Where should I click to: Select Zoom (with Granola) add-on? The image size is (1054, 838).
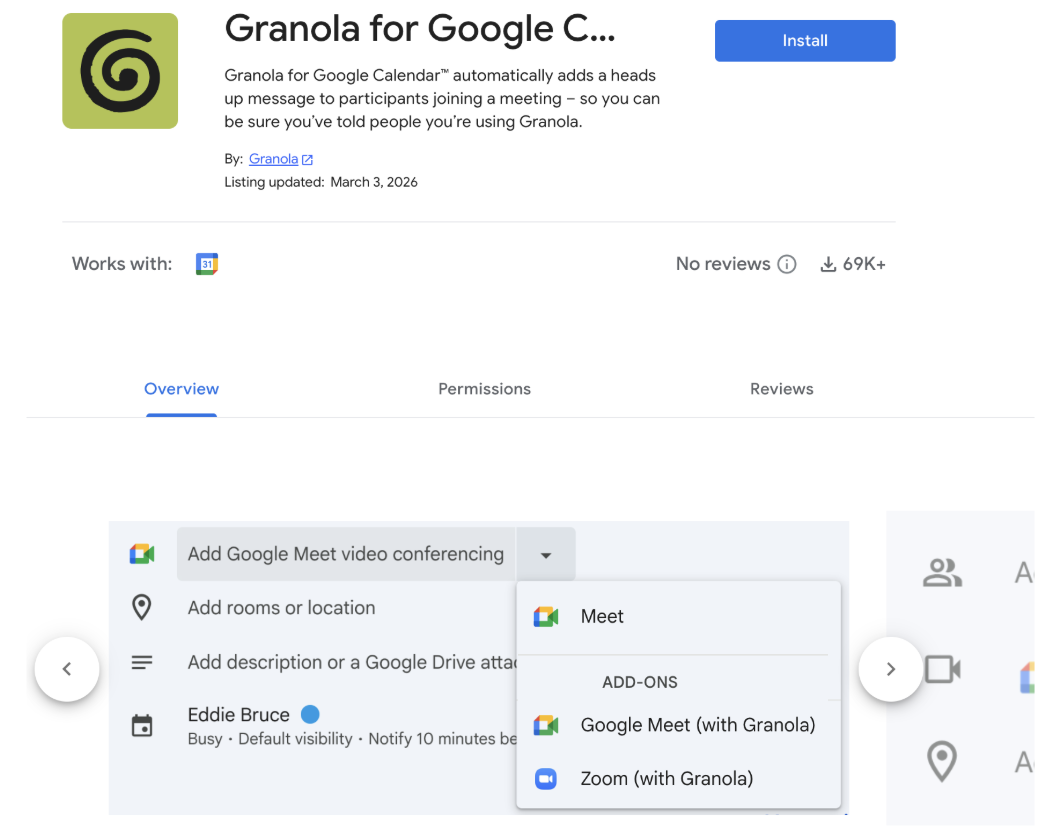click(x=679, y=779)
